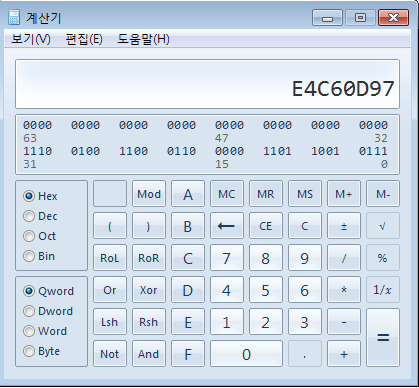Click the calculator title bar icon

14,17
